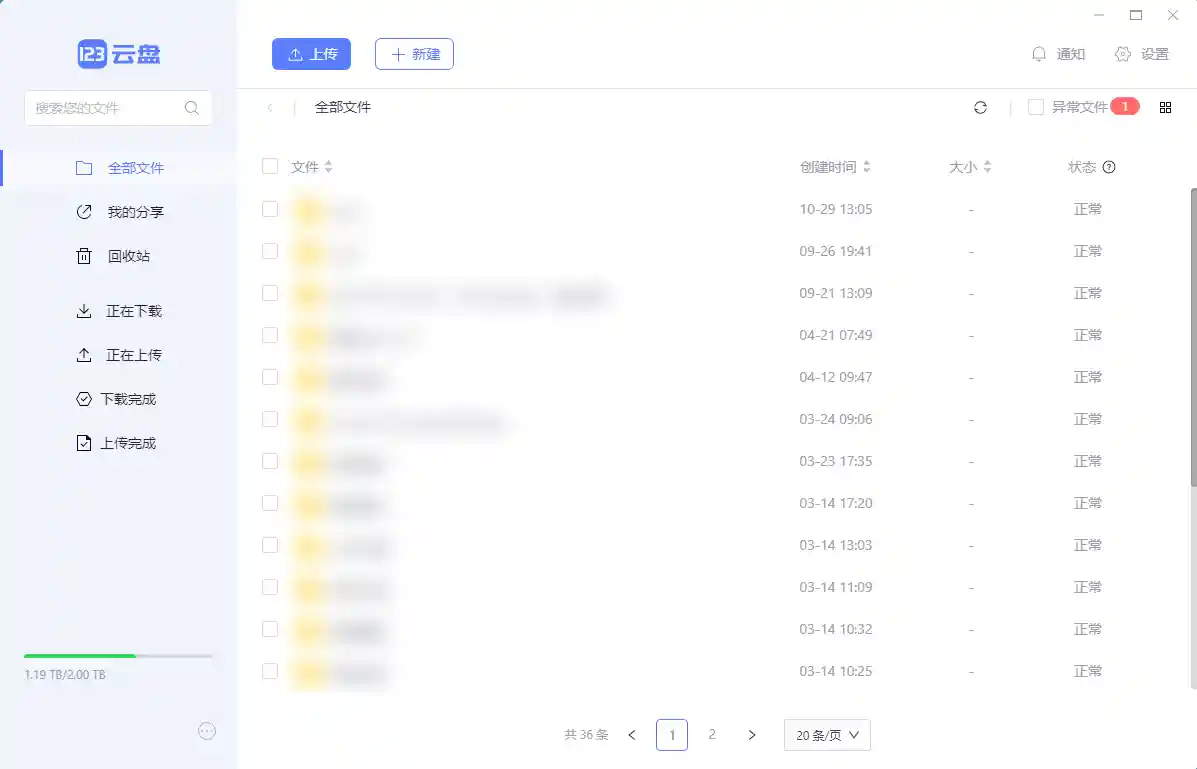Click the storage usage progress bar

tap(118, 656)
